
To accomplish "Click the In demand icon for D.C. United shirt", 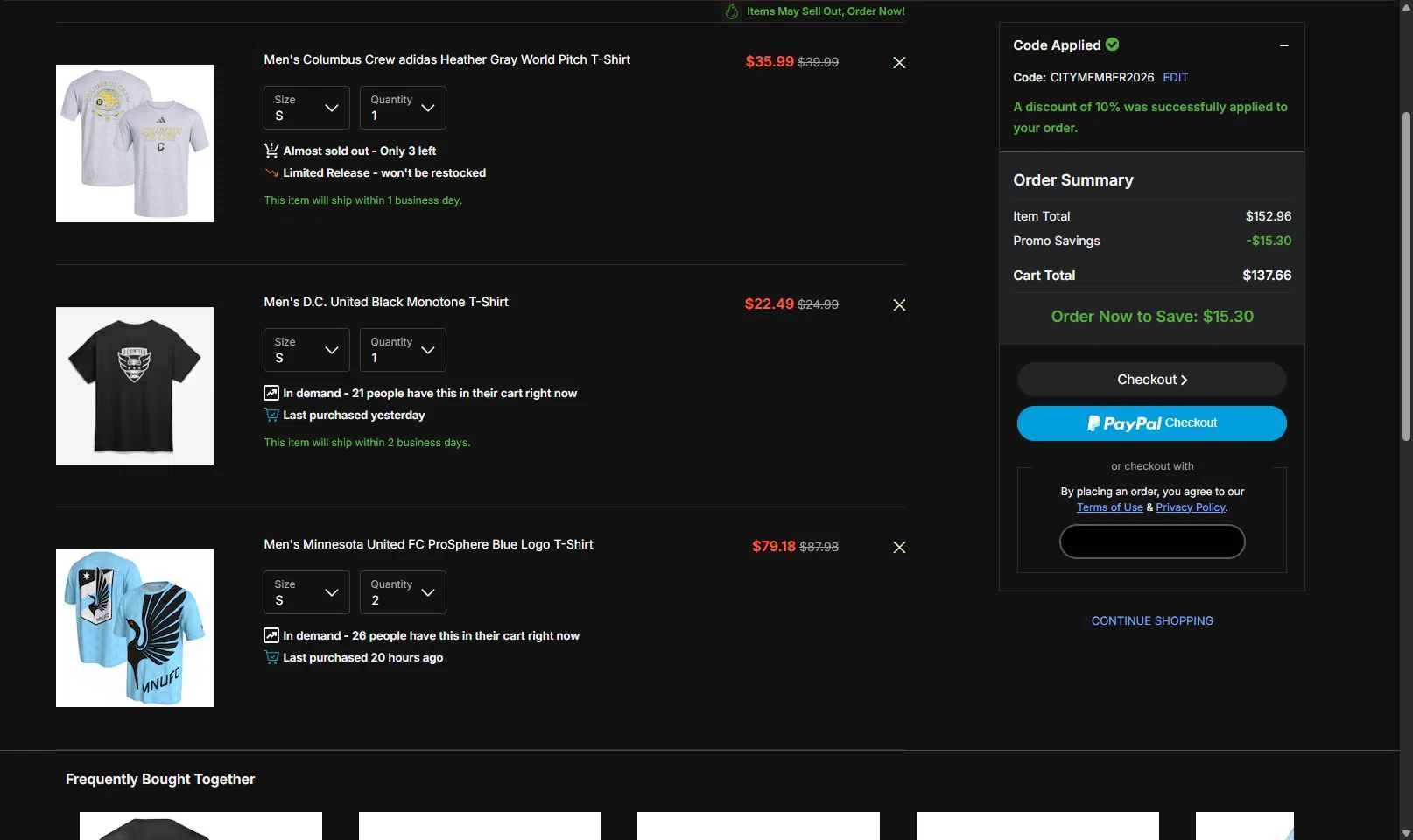I will coord(271,393).
